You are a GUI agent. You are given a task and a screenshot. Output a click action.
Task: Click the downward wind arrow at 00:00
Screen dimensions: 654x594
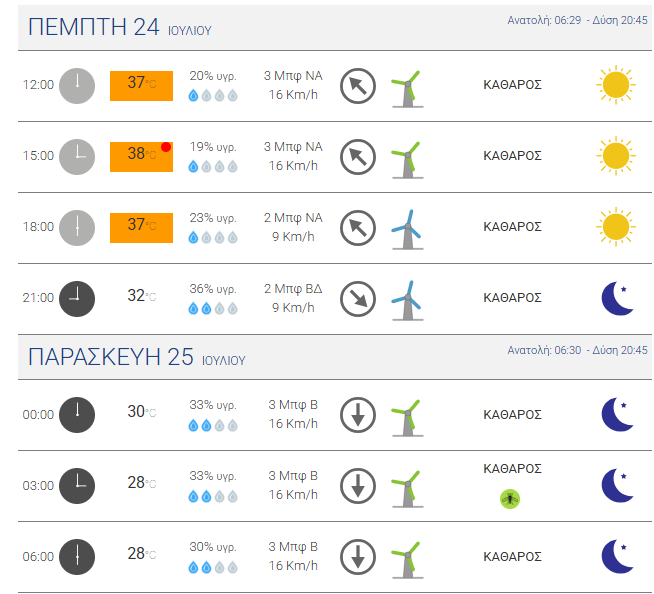pyautogui.click(x=358, y=415)
